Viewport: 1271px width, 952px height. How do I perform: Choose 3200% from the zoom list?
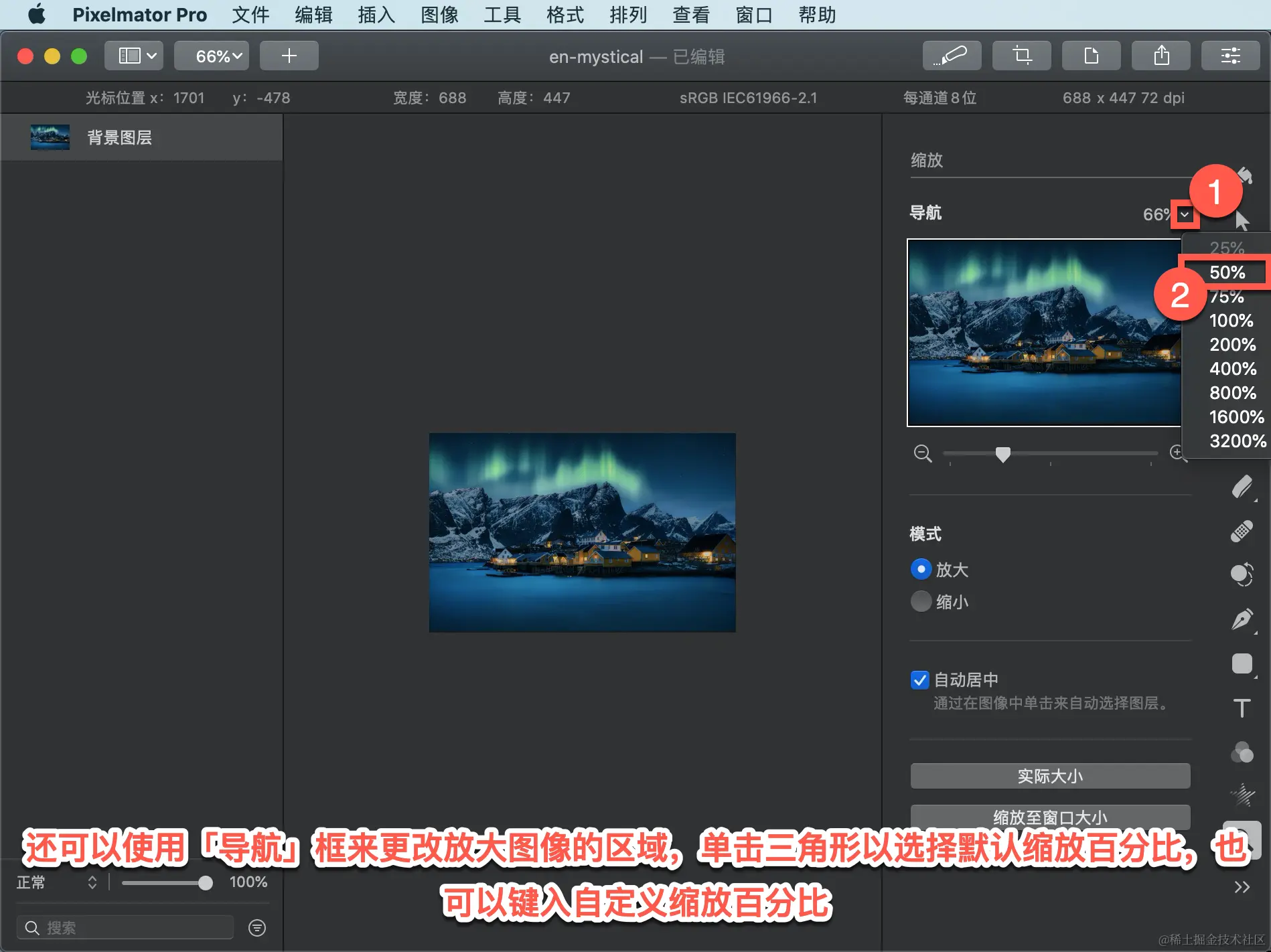click(x=1238, y=441)
